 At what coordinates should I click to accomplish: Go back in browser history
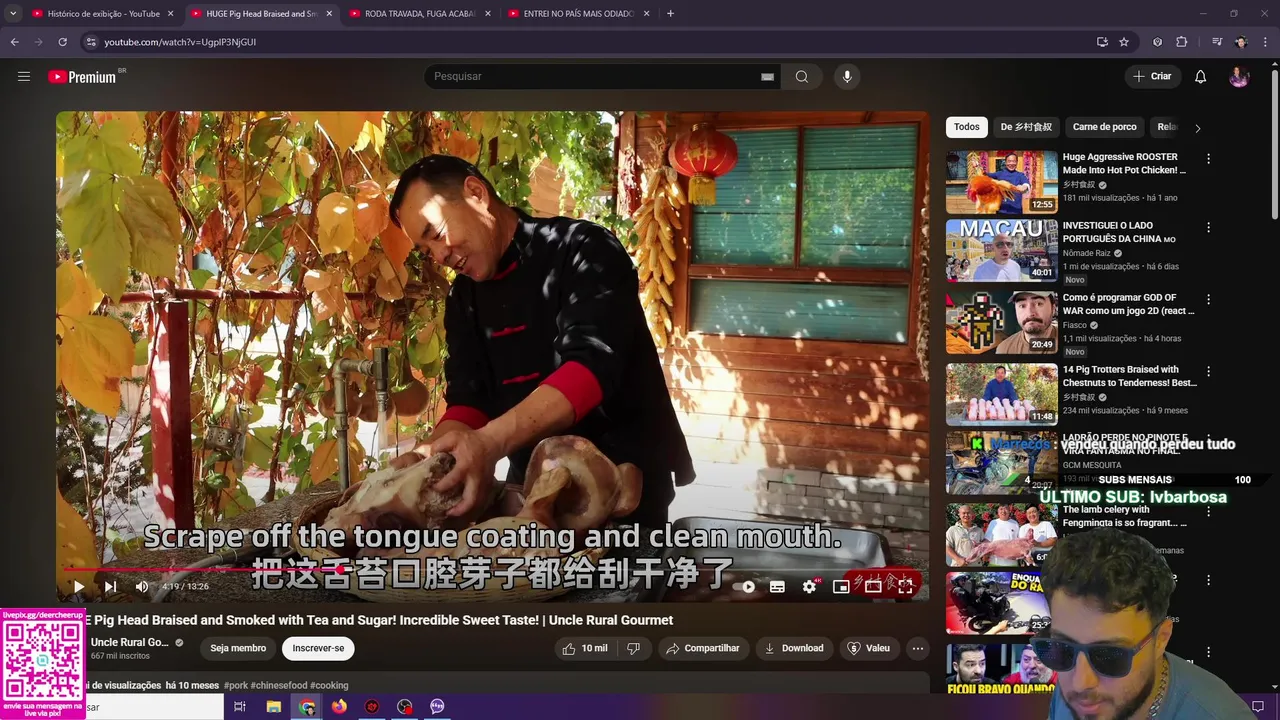point(15,42)
